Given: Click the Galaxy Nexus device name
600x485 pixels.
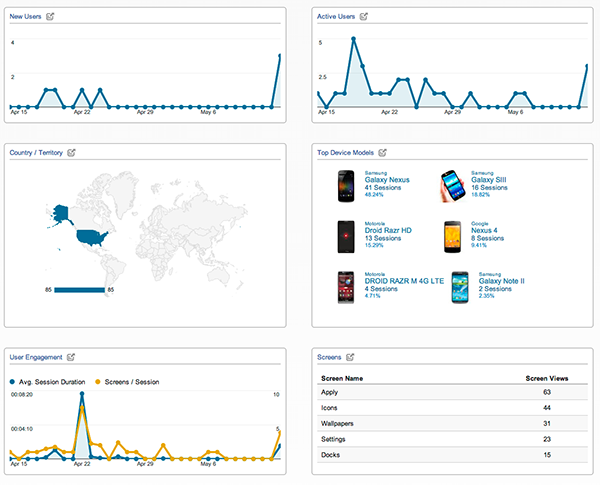Looking at the screenshot, I should point(387,180).
